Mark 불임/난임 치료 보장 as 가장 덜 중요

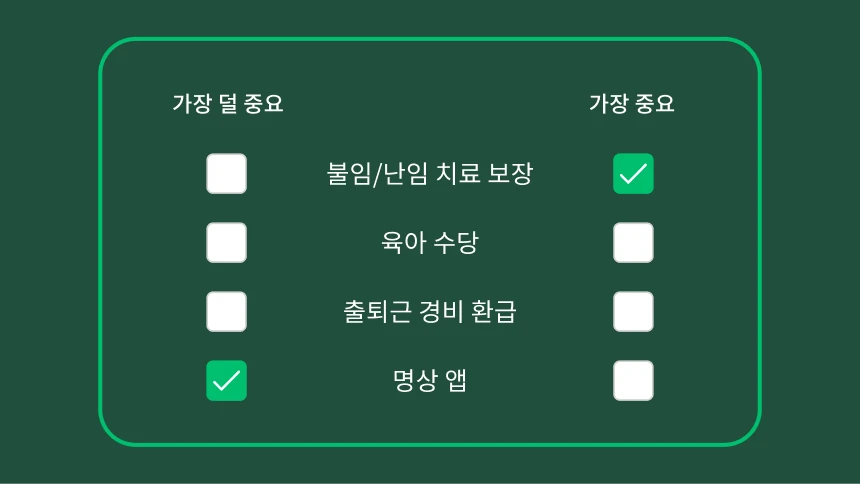(x=227, y=174)
